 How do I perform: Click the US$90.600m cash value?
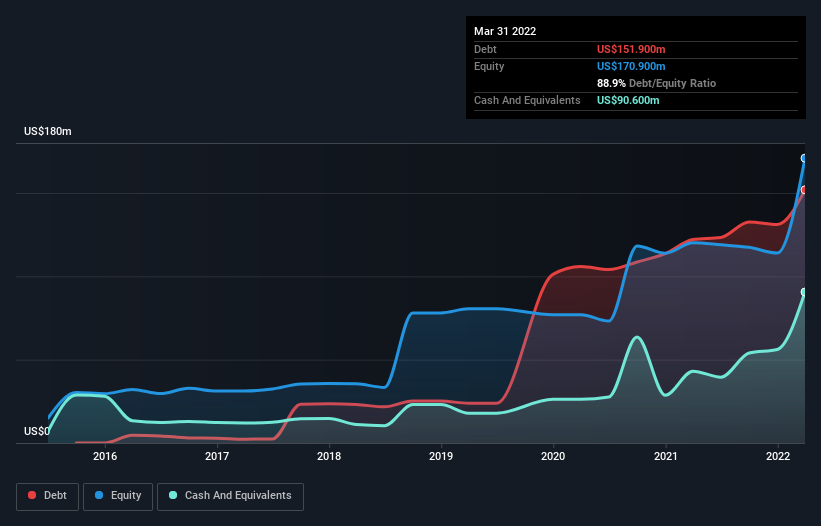(628, 100)
